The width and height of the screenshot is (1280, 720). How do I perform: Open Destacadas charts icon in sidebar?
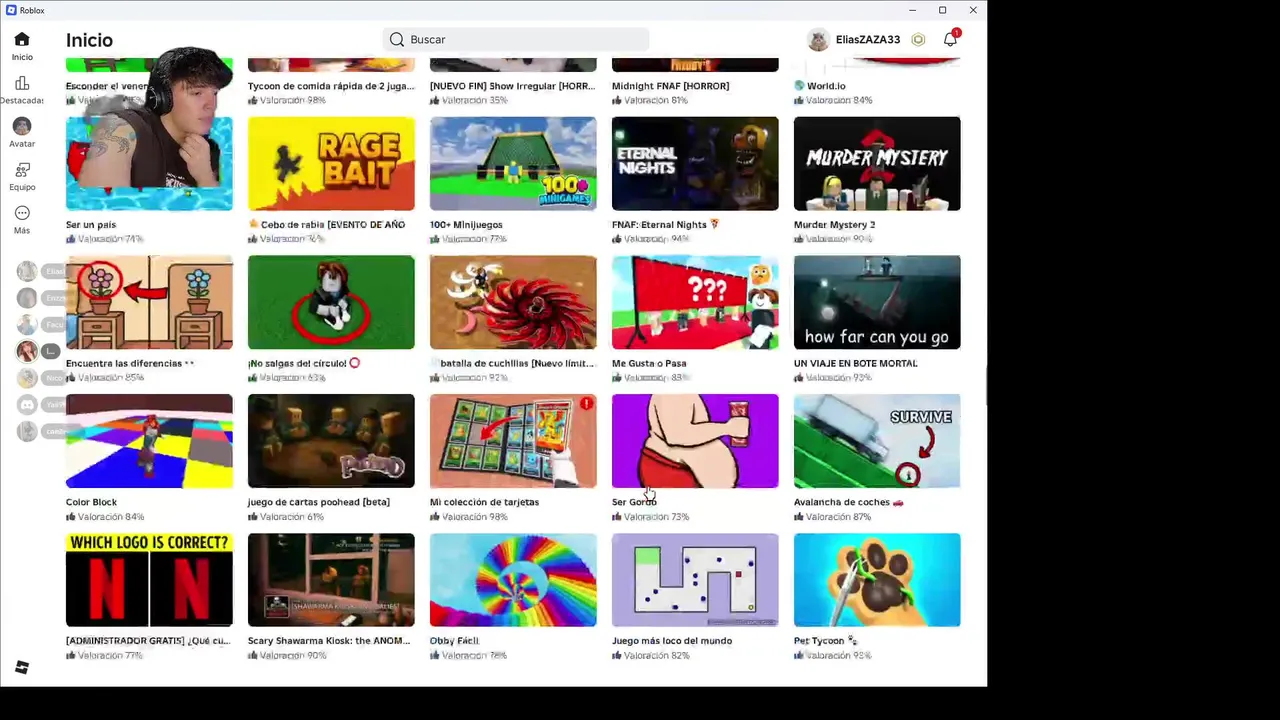pyautogui.click(x=22, y=83)
